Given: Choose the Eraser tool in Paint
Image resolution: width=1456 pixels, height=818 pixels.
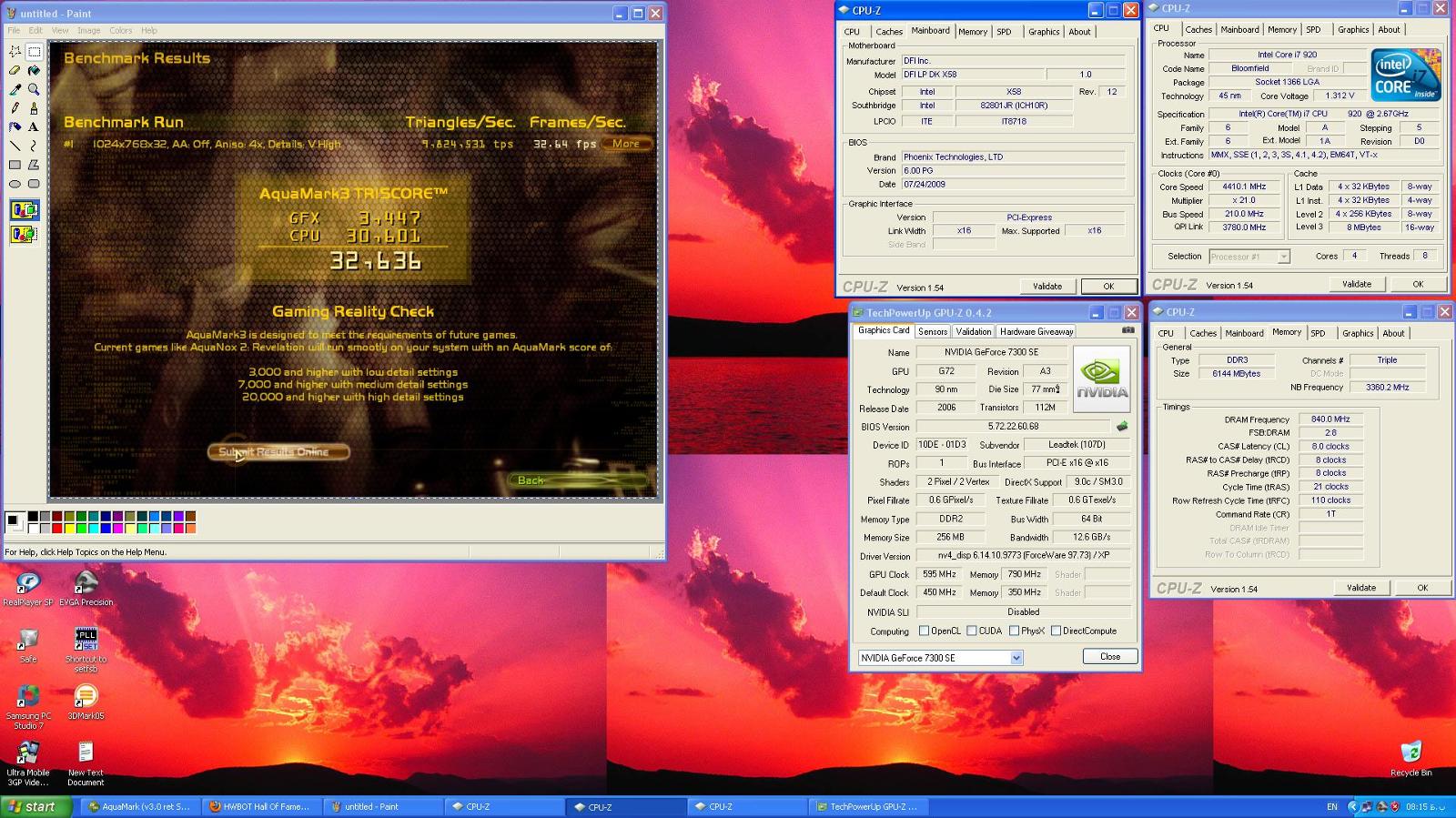Looking at the screenshot, I should 15,71.
